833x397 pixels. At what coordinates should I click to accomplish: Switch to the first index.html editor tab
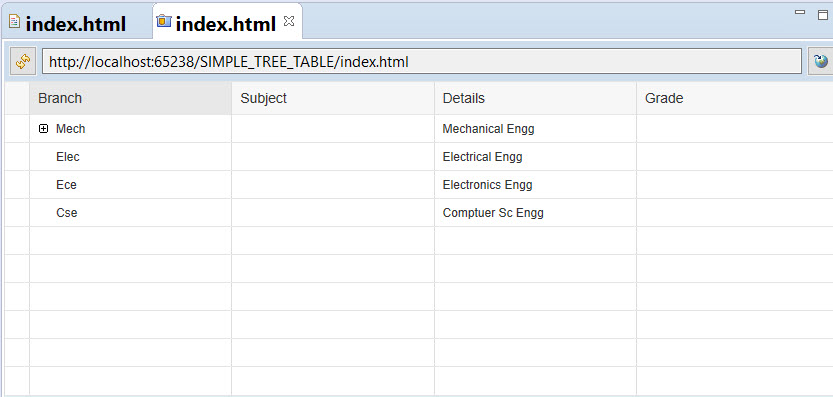[75, 24]
